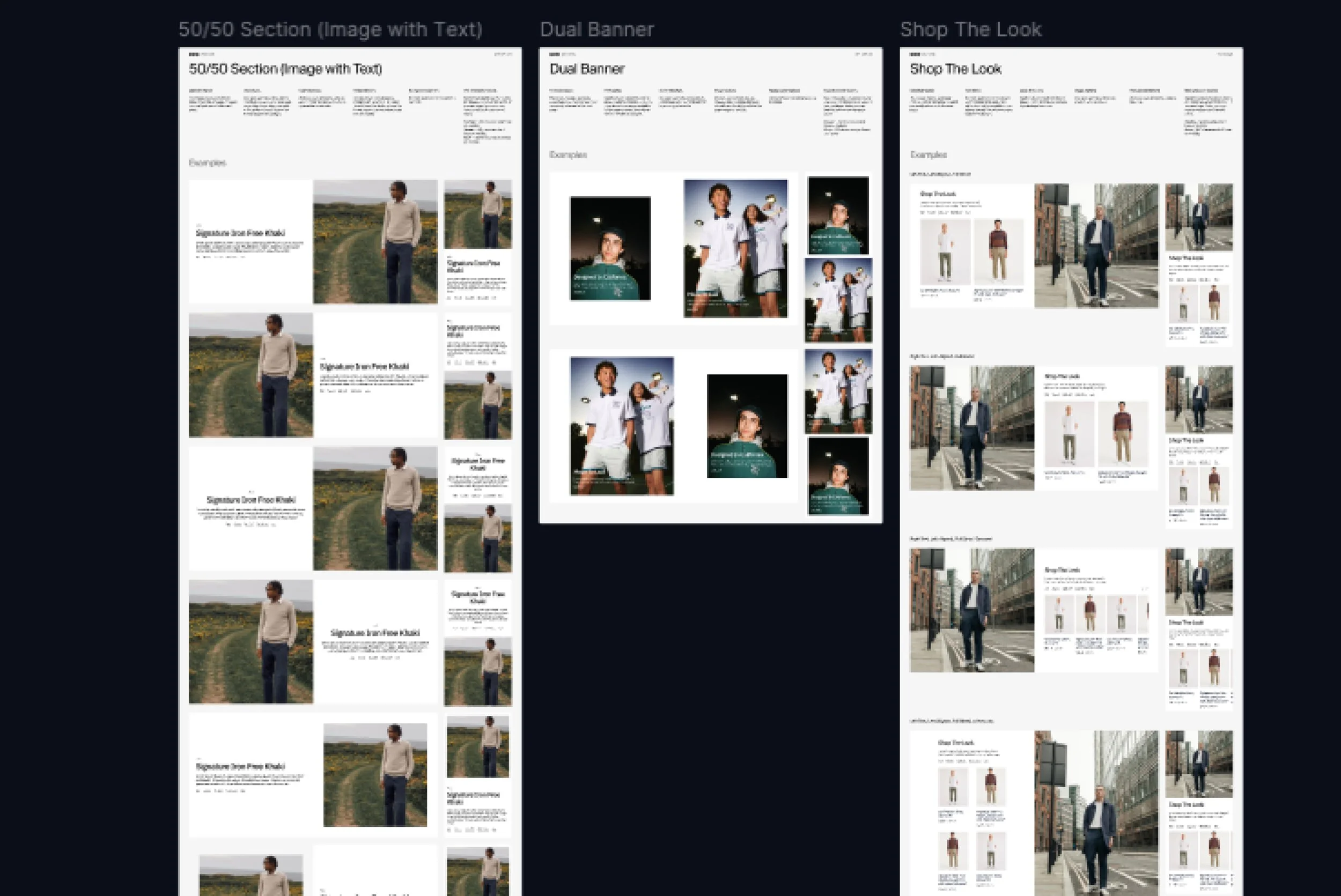Select maroon sweater product image in first Shop The Look example
The image size is (1341, 896).
point(998,252)
